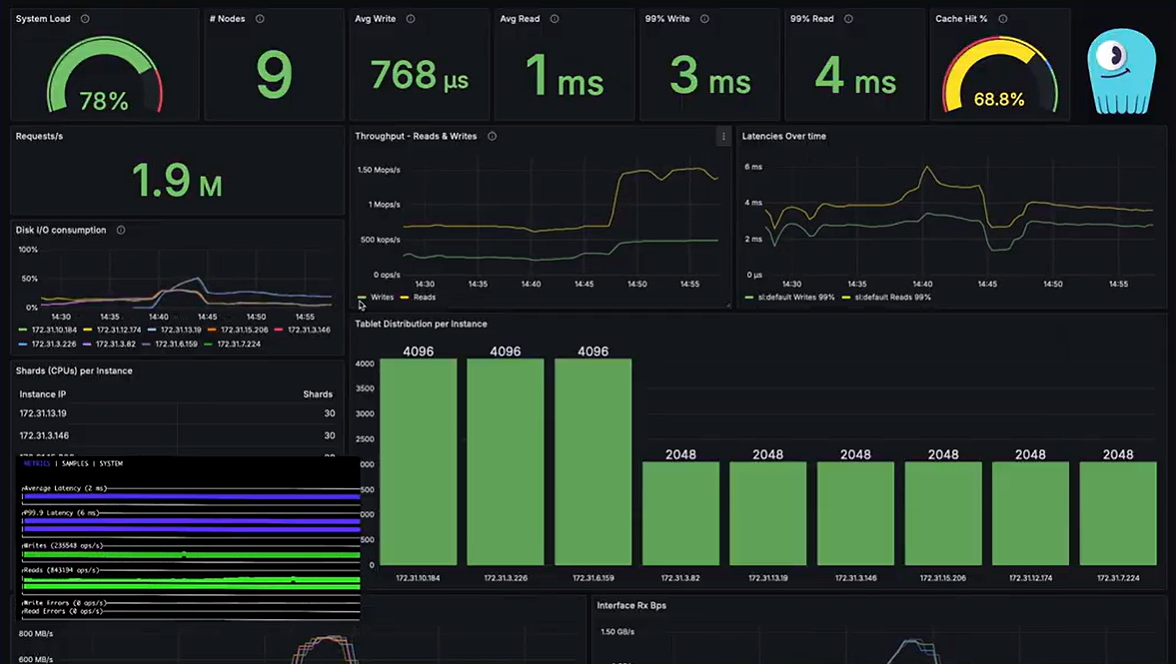Open Tablet Distribution per Instance title menu
The image size is (1176, 664).
(x=421, y=324)
